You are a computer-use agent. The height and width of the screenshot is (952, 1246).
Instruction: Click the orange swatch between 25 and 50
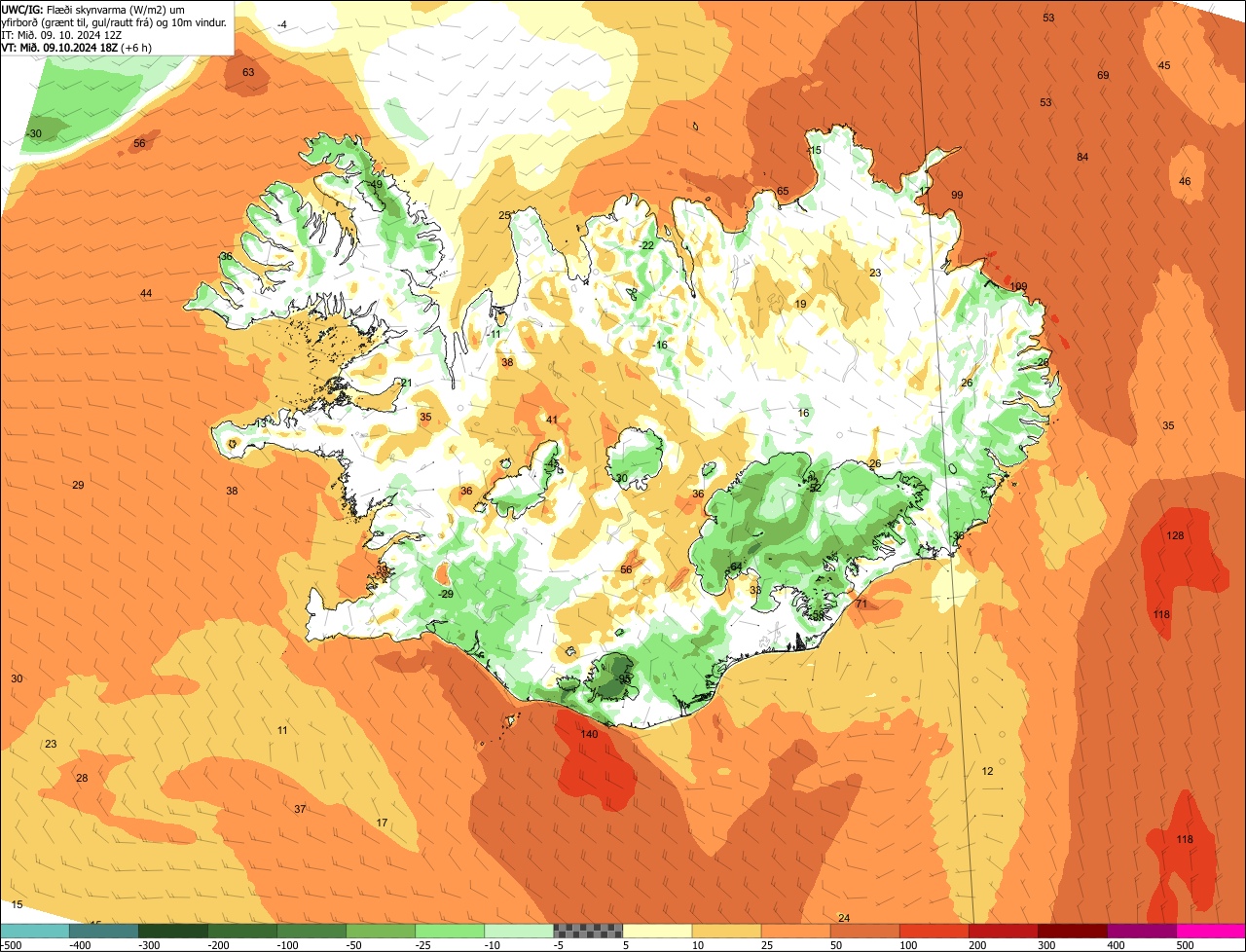pyautogui.click(x=794, y=931)
